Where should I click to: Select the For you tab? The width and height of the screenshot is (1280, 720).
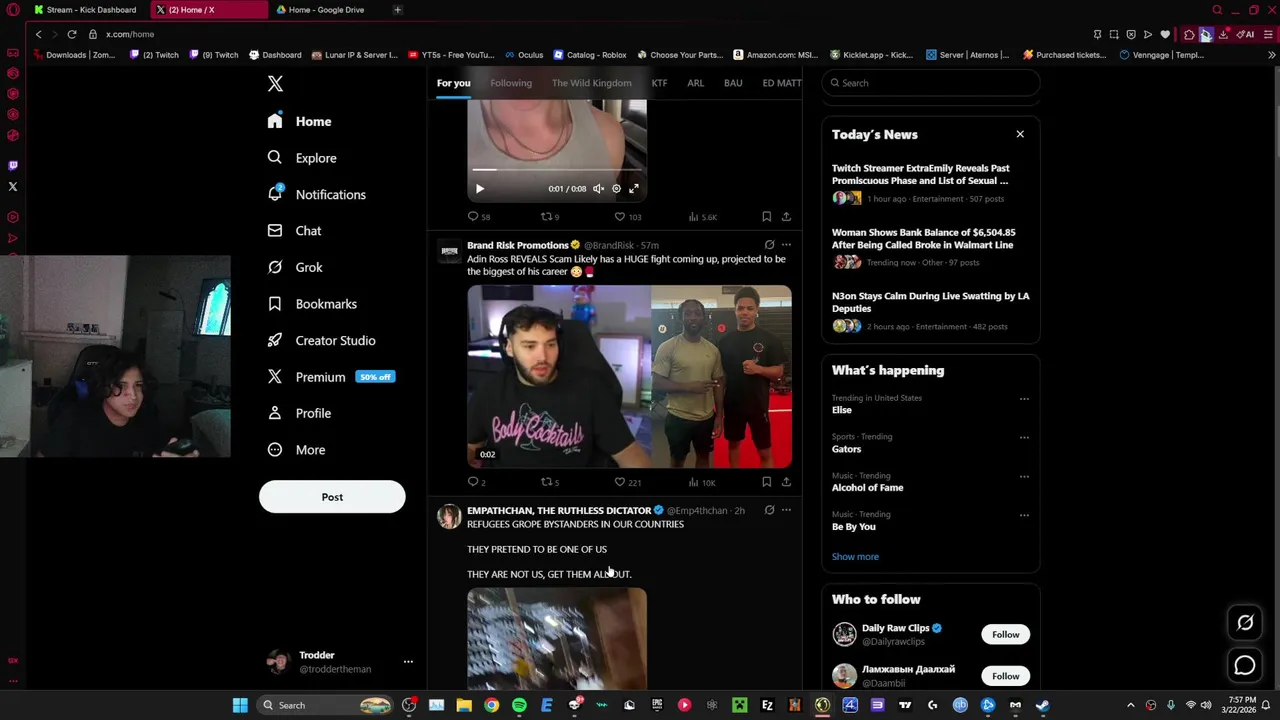point(453,83)
